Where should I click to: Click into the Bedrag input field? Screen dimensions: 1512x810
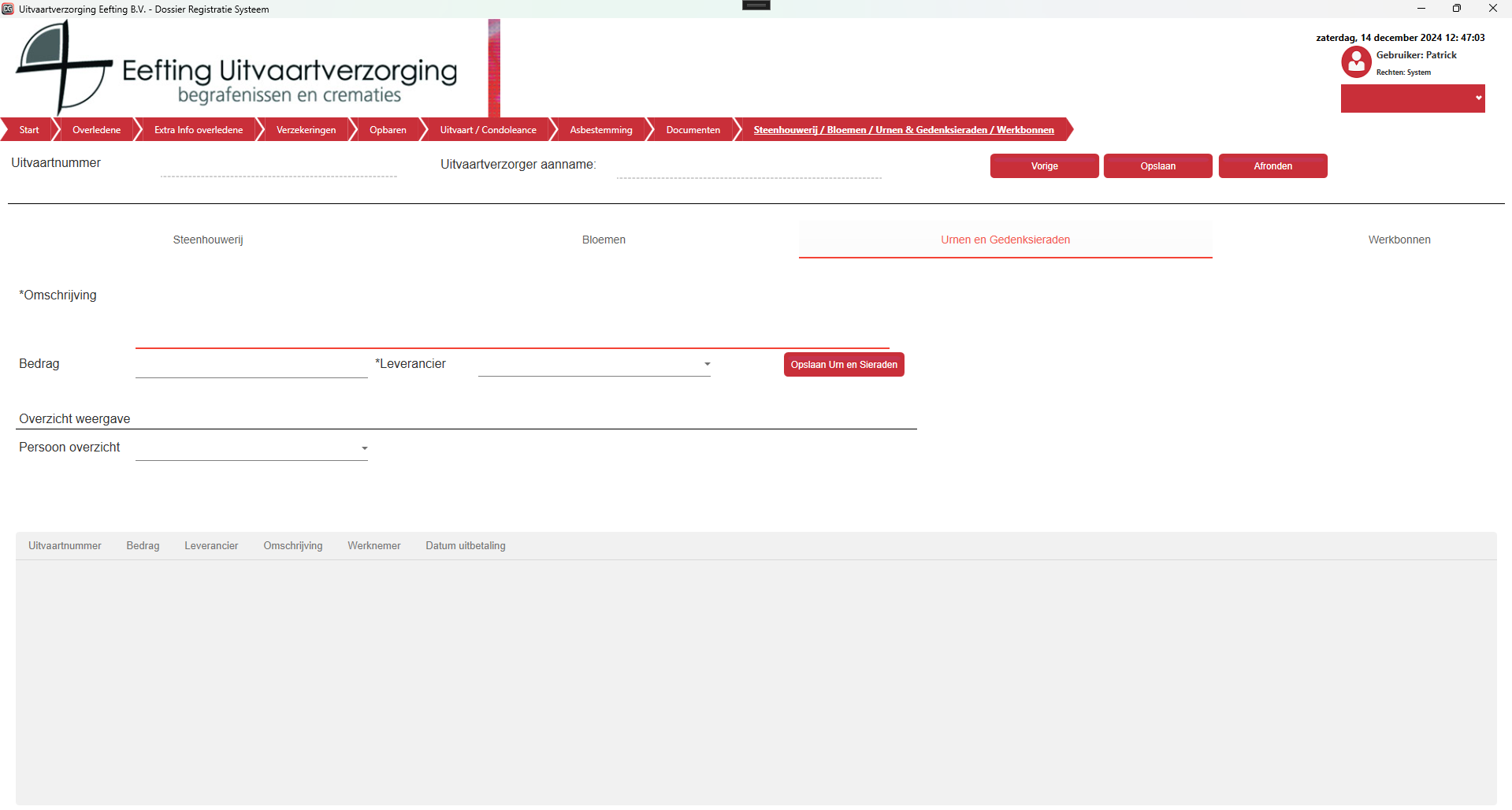251,365
